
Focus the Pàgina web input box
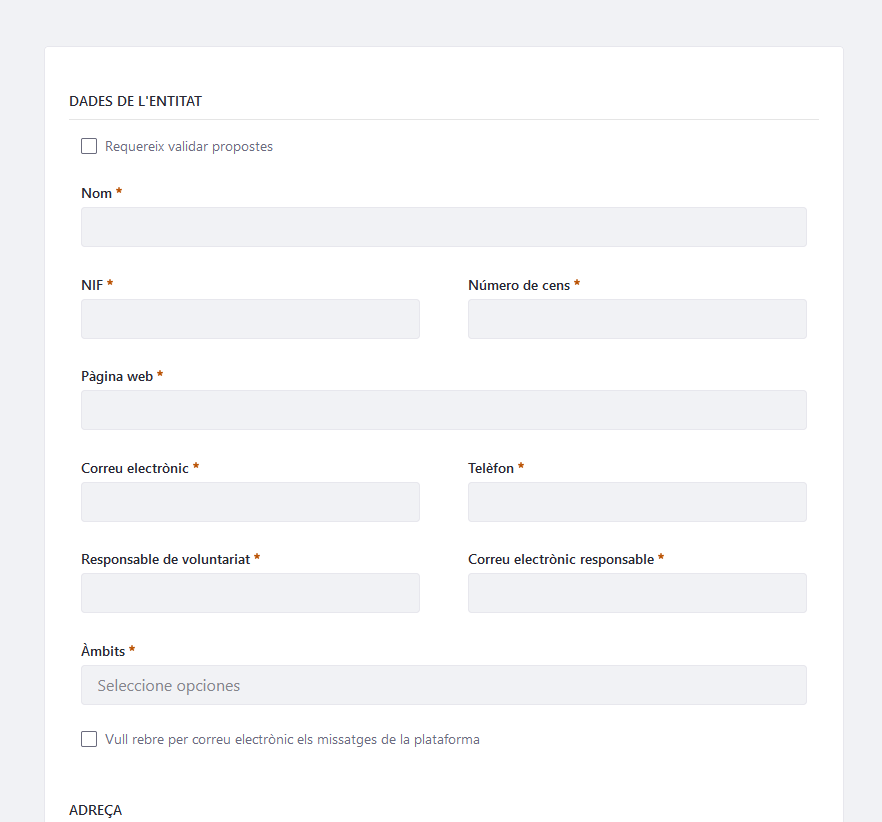(x=444, y=410)
